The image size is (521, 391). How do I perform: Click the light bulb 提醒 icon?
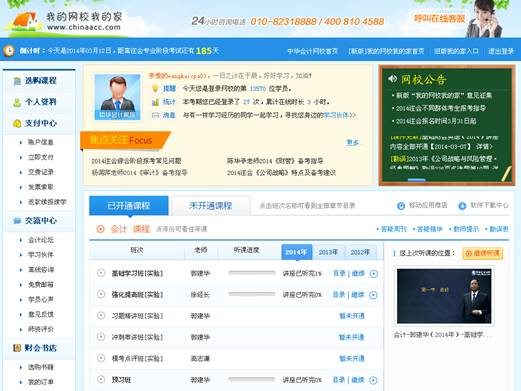pyautogui.click(x=155, y=88)
